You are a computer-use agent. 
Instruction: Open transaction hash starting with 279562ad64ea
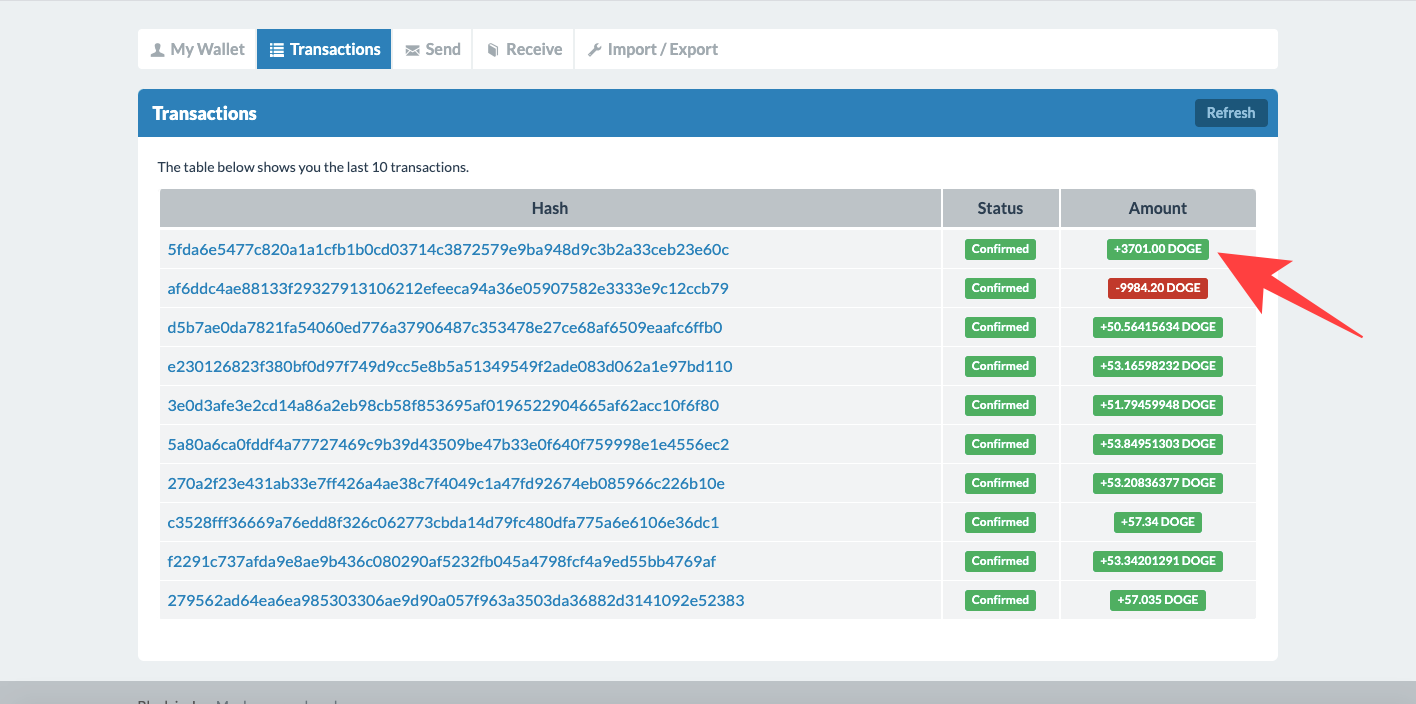456,600
